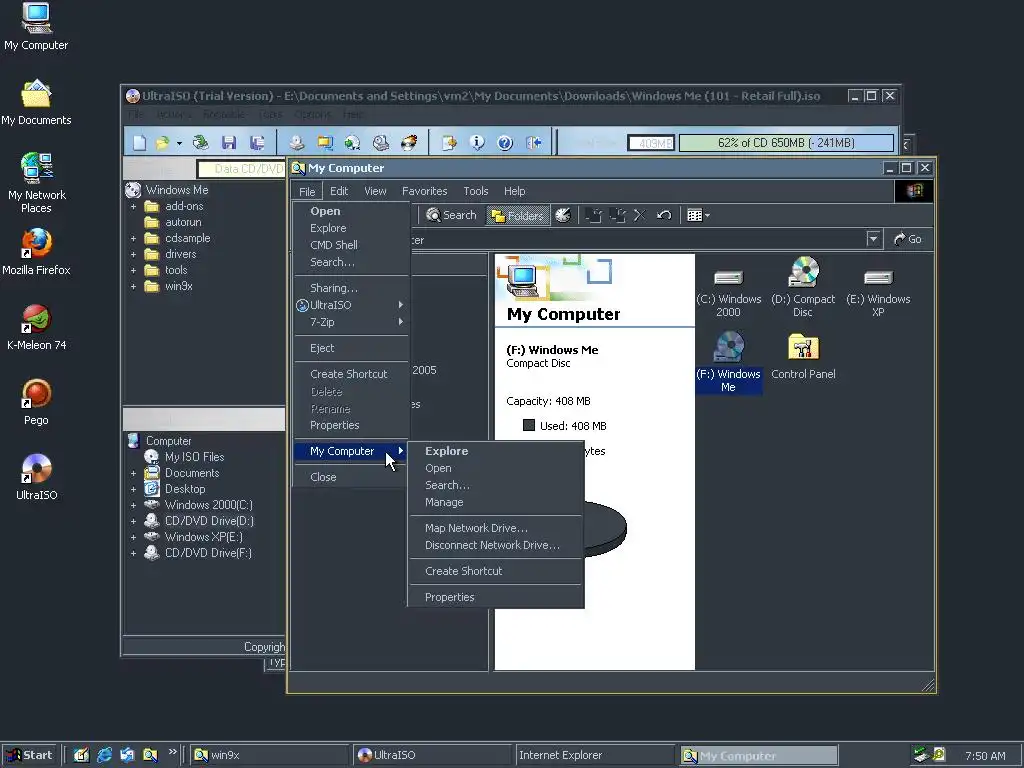Open the Favorites menu in My Computer

tap(424, 191)
